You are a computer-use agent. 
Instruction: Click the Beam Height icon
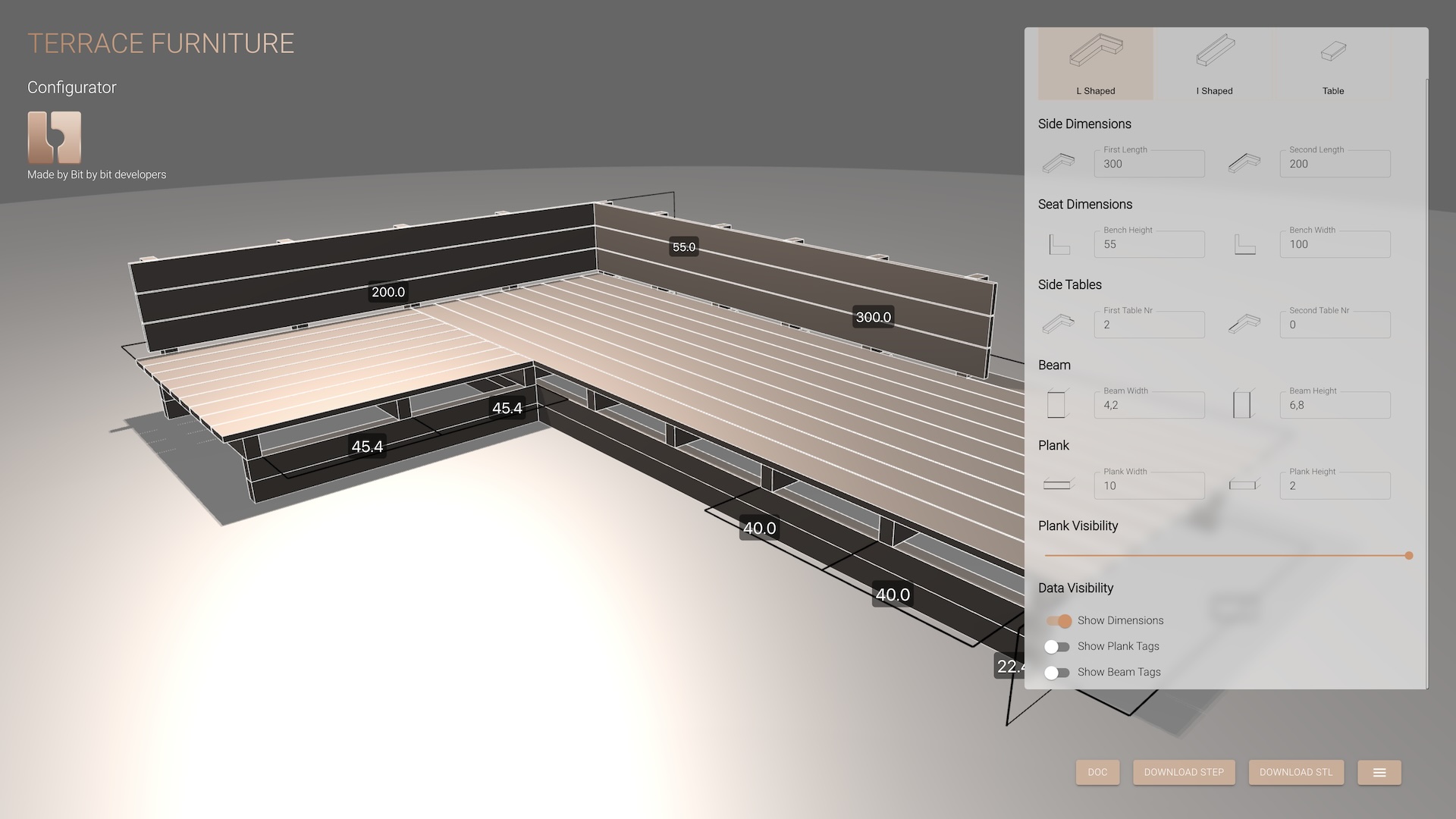[x=1242, y=403]
